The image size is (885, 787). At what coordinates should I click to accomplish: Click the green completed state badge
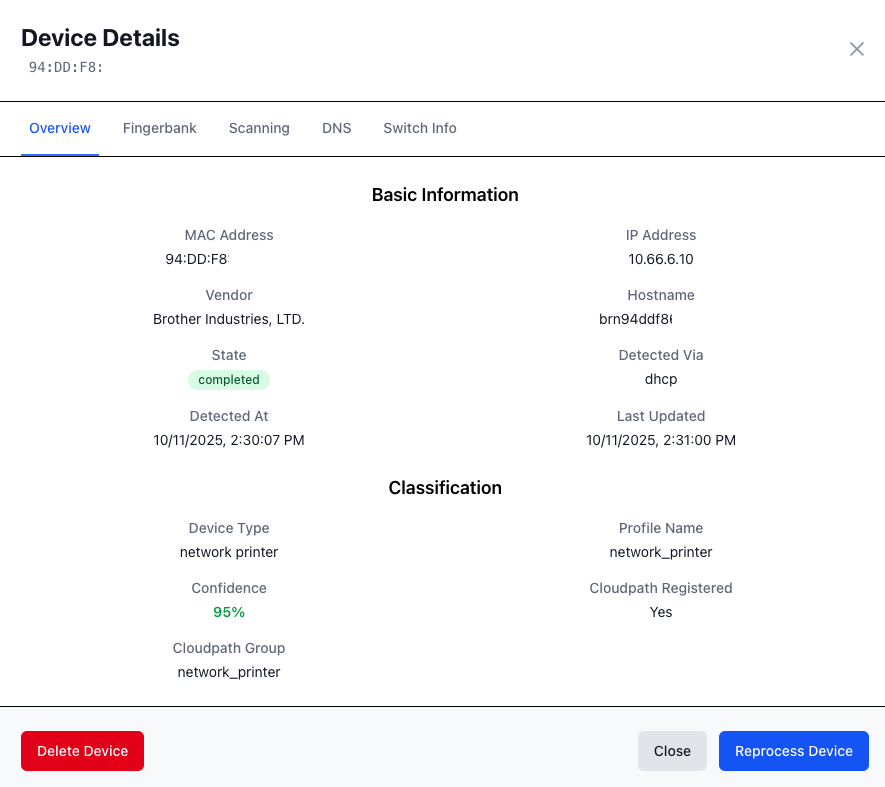click(229, 380)
